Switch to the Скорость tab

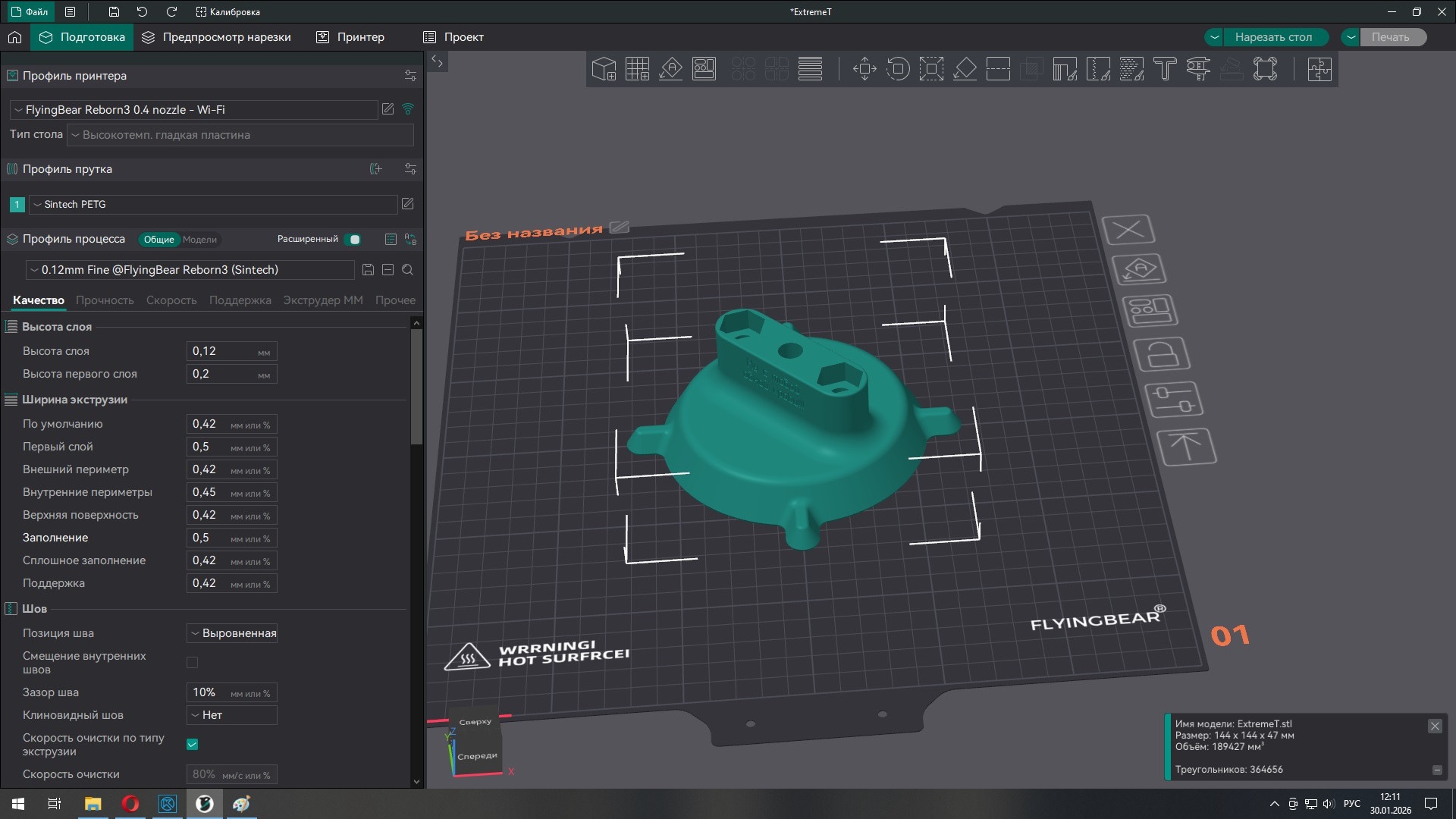click(171, 300)
